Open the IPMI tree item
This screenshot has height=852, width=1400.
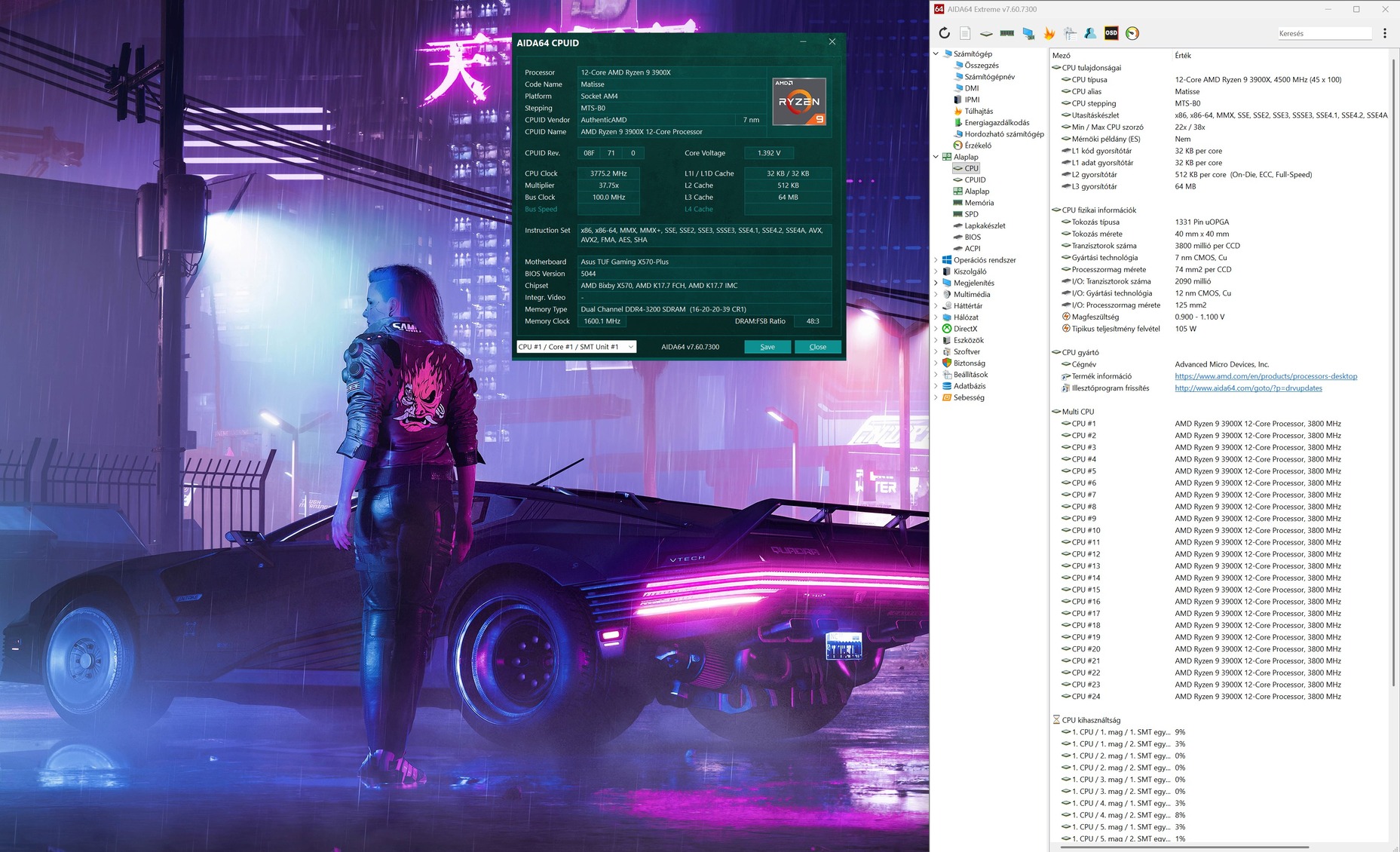[972, 100]
